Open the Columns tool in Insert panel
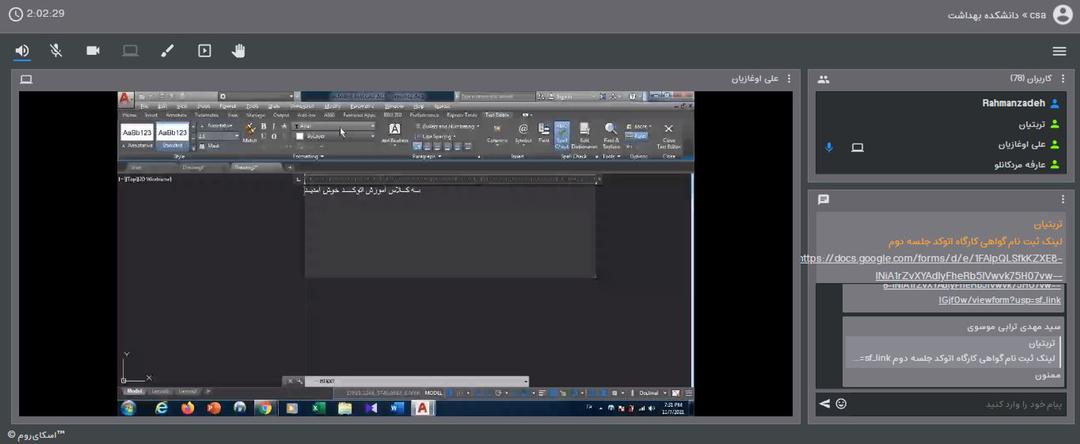 coord(497,132)
